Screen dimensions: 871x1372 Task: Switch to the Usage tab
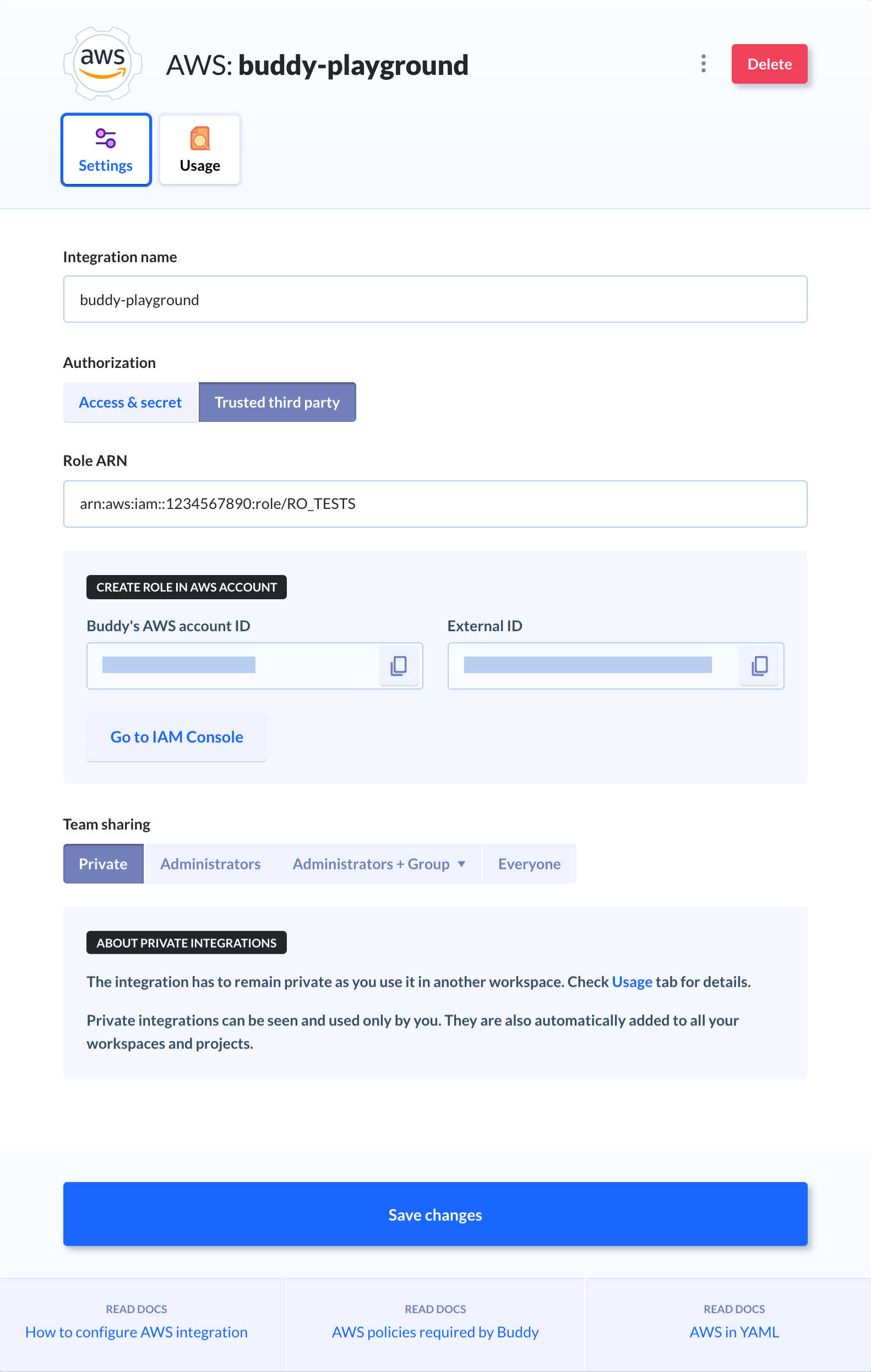[x=200, y=149]
